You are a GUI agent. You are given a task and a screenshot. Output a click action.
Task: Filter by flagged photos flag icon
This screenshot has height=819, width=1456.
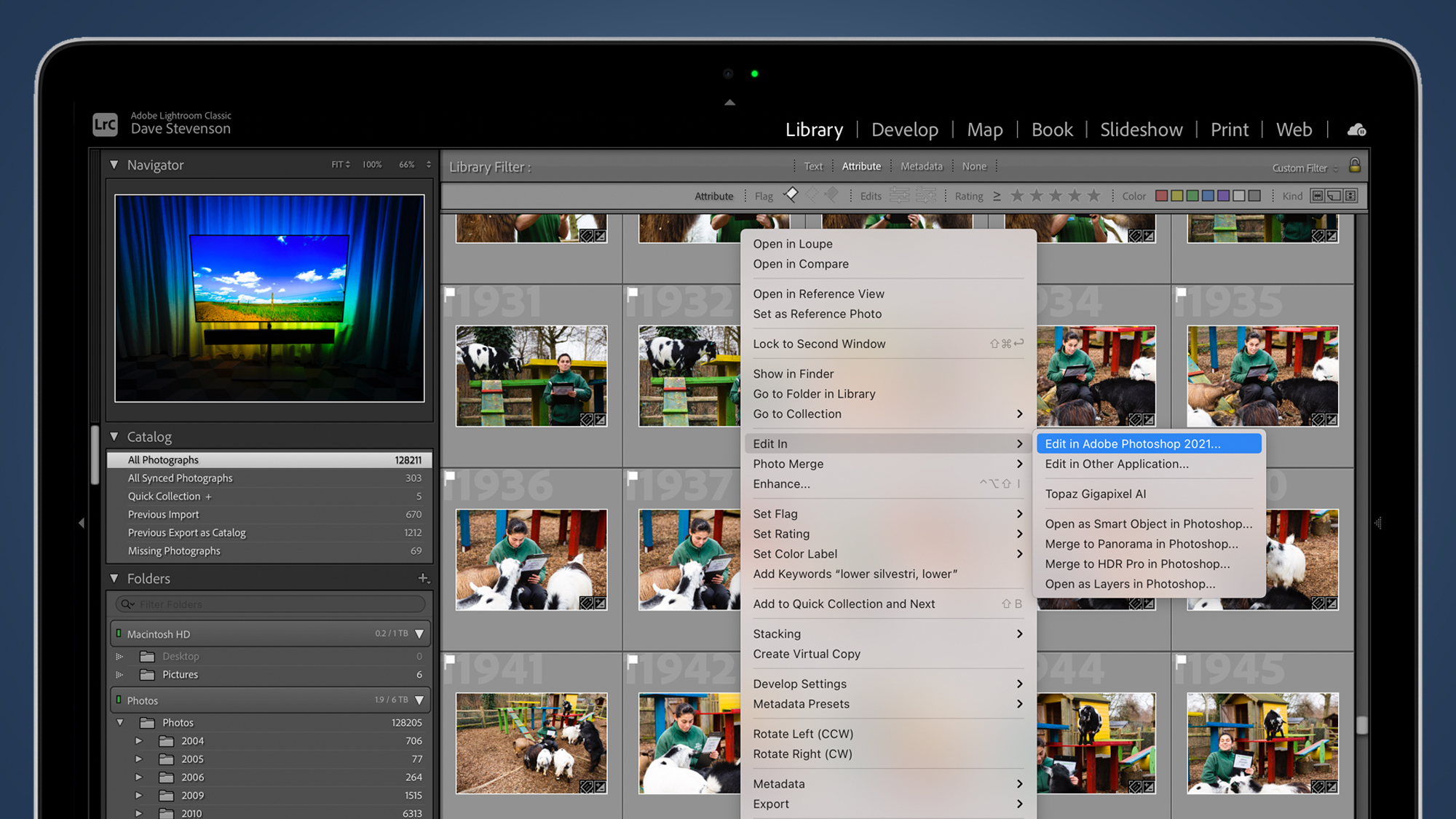click(x=791, y=194)
